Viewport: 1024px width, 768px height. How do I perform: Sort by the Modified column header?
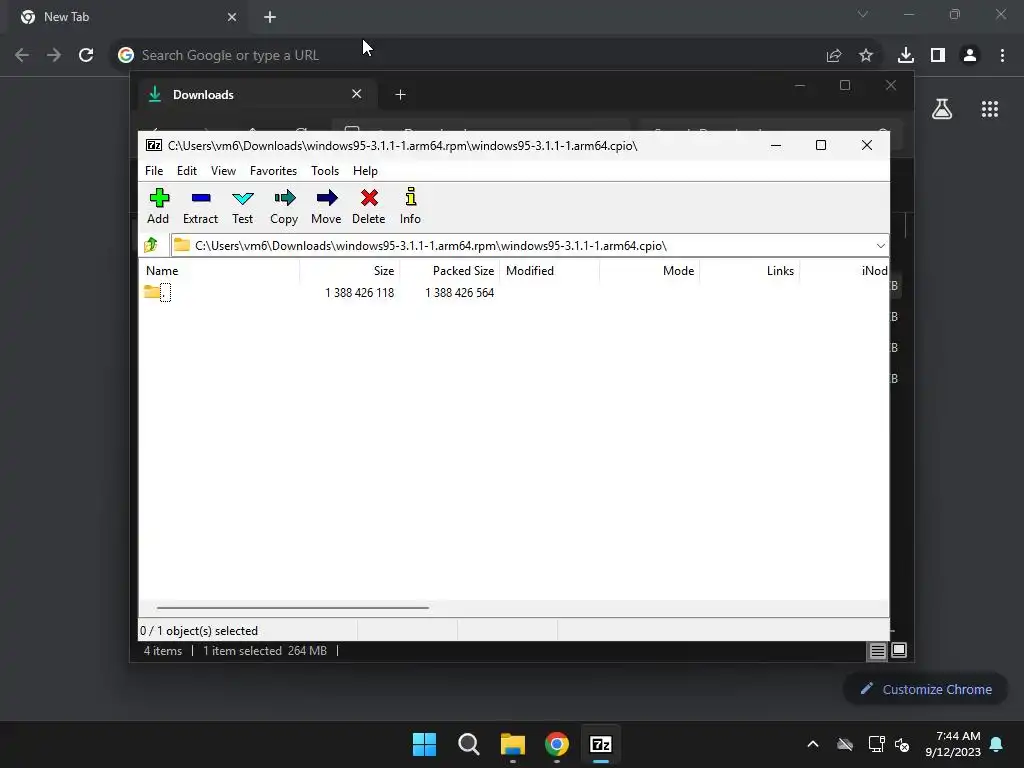[x=550, y=270]
